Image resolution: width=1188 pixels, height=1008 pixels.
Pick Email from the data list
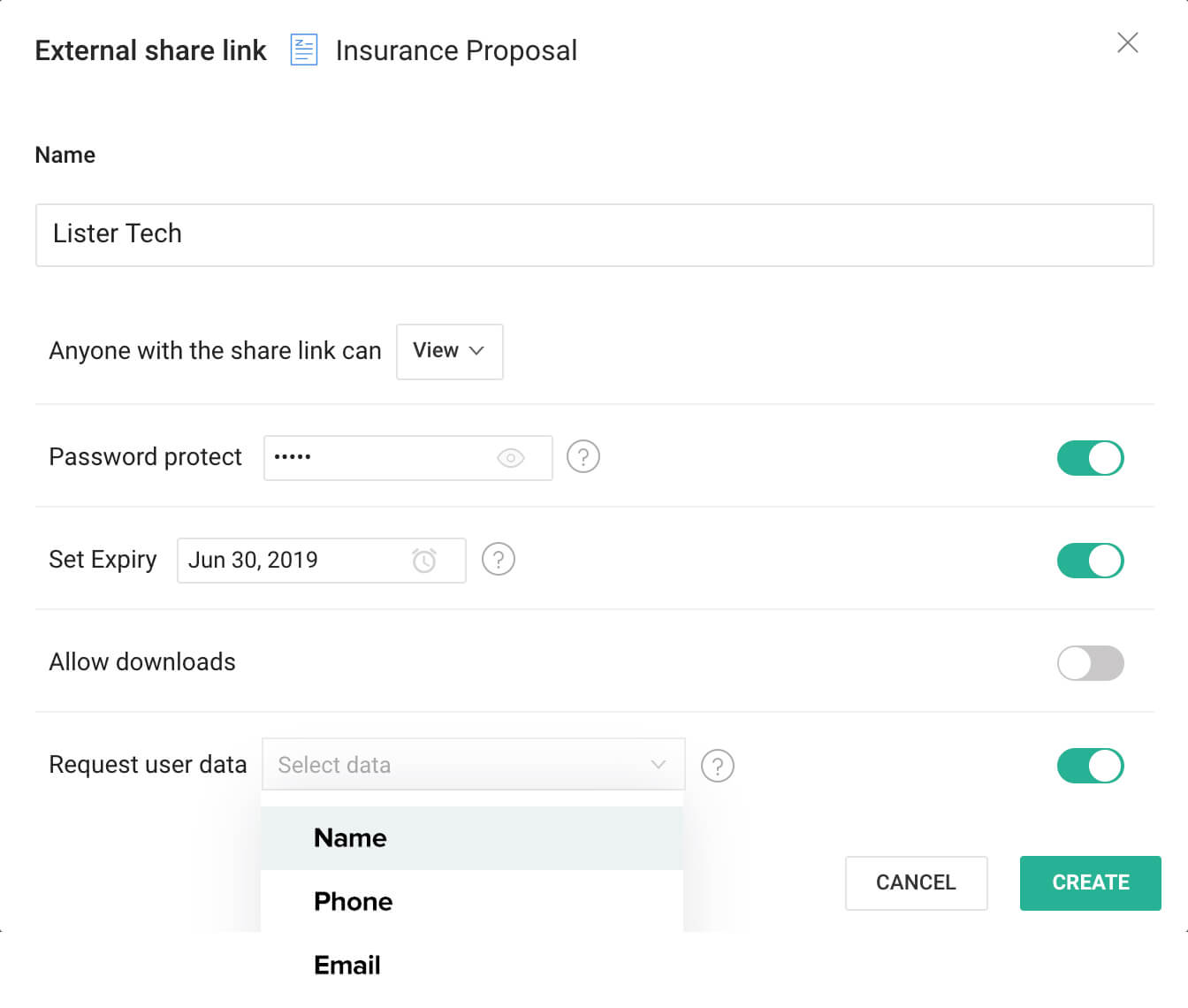(347, 966)
